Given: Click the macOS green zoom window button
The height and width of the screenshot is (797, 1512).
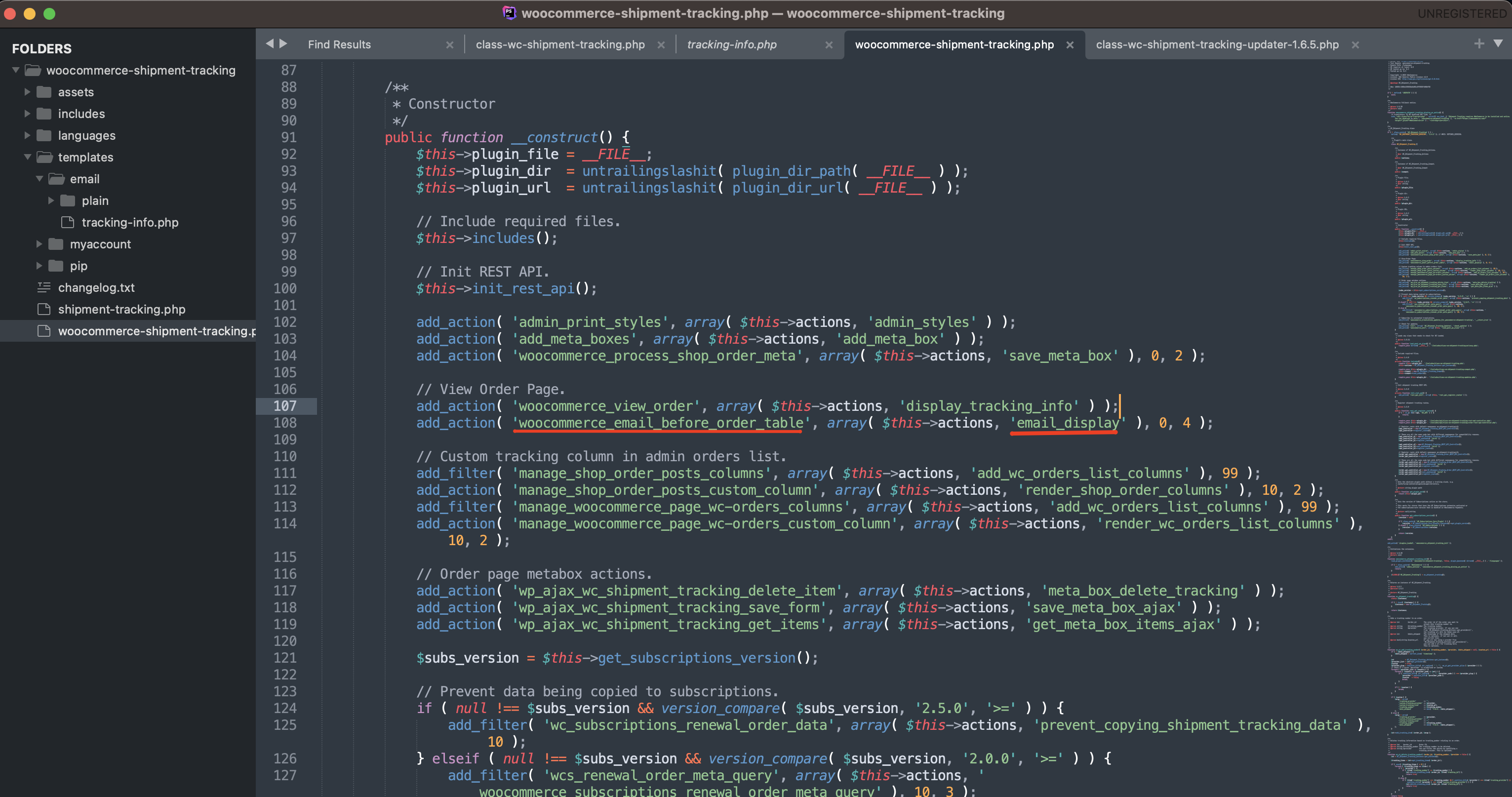Looking at the screenshot, I should (x=49, y=13).
